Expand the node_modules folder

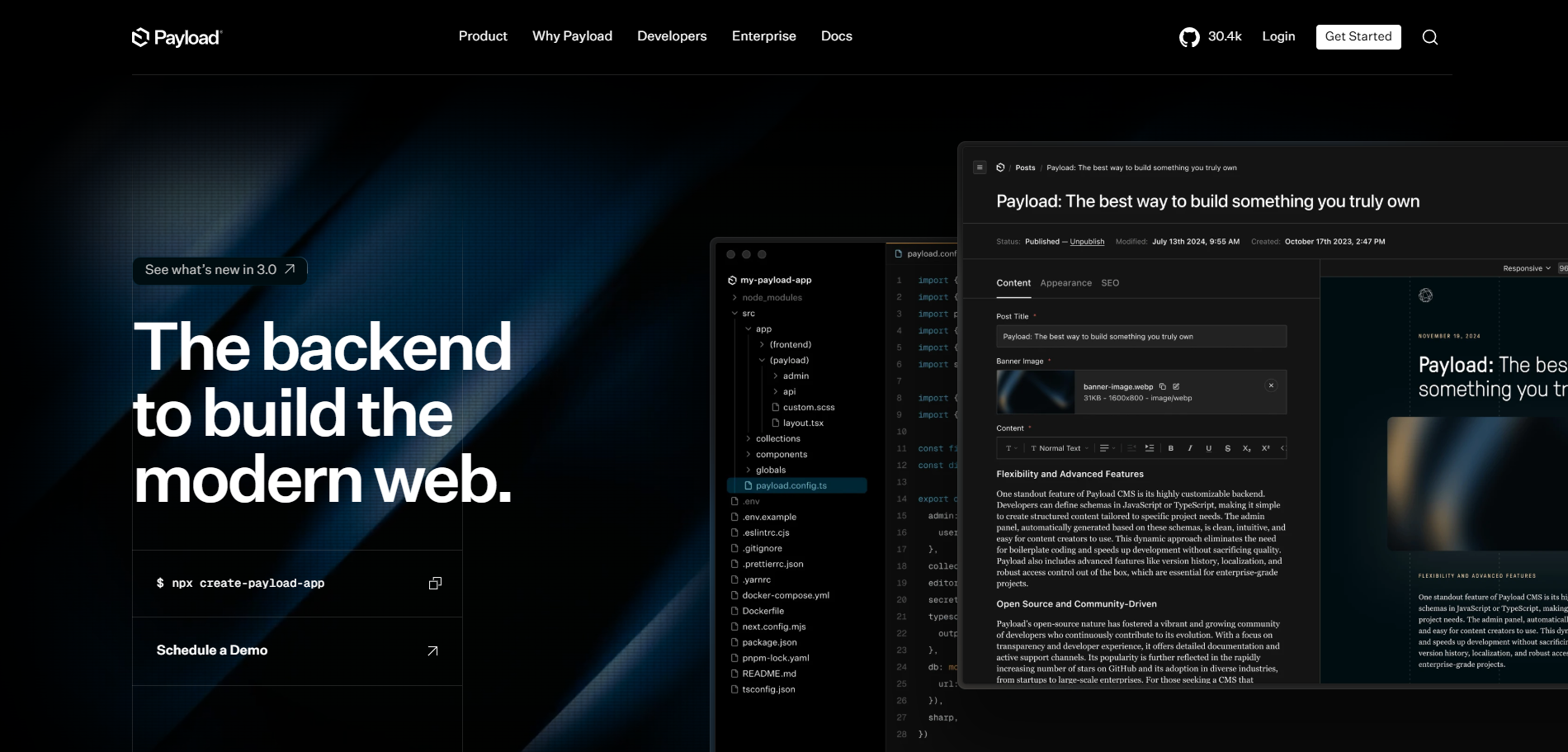click(x=734, y=297)
